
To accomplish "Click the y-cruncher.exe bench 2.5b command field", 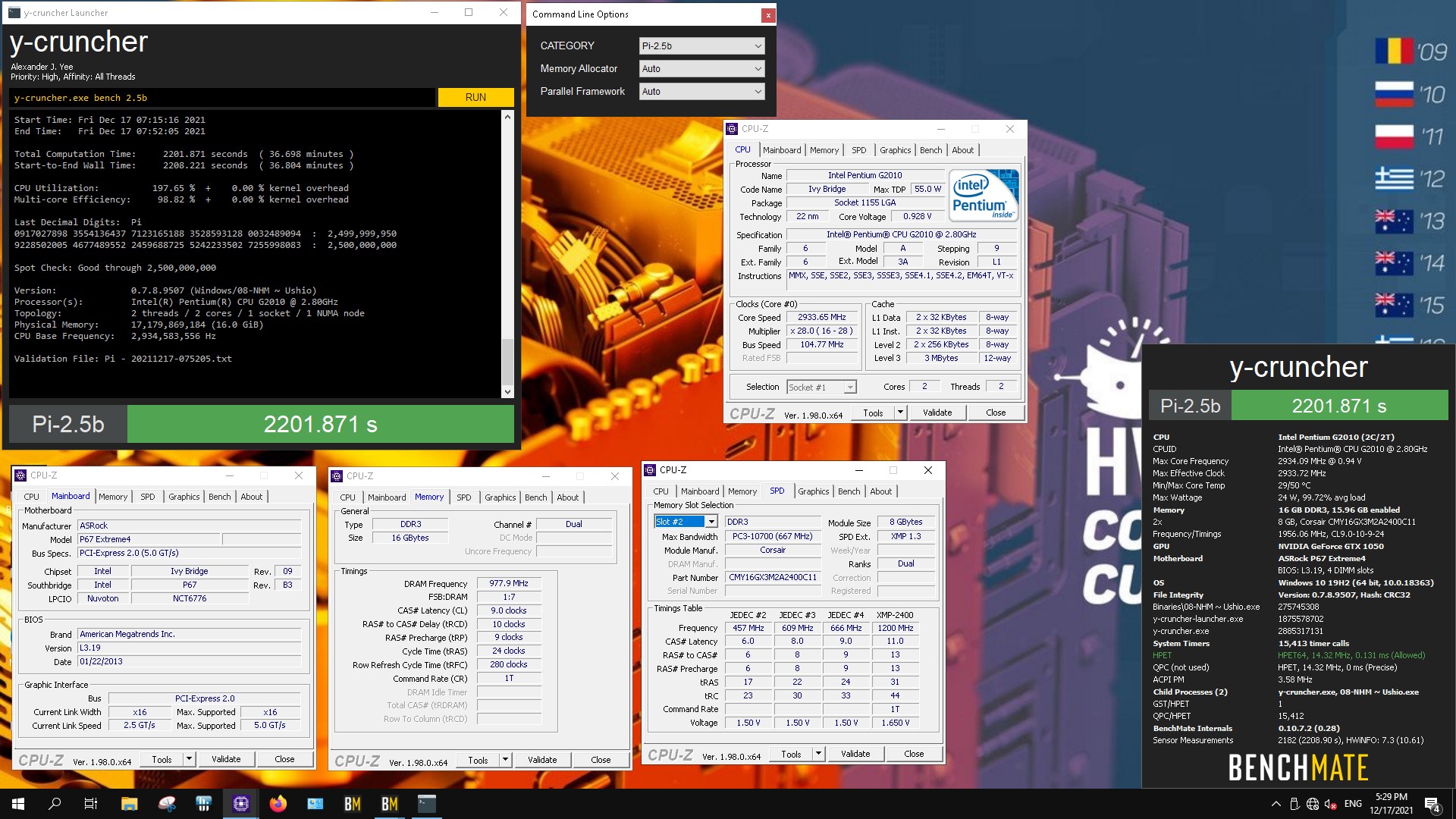I will click(x=222, y=98).
